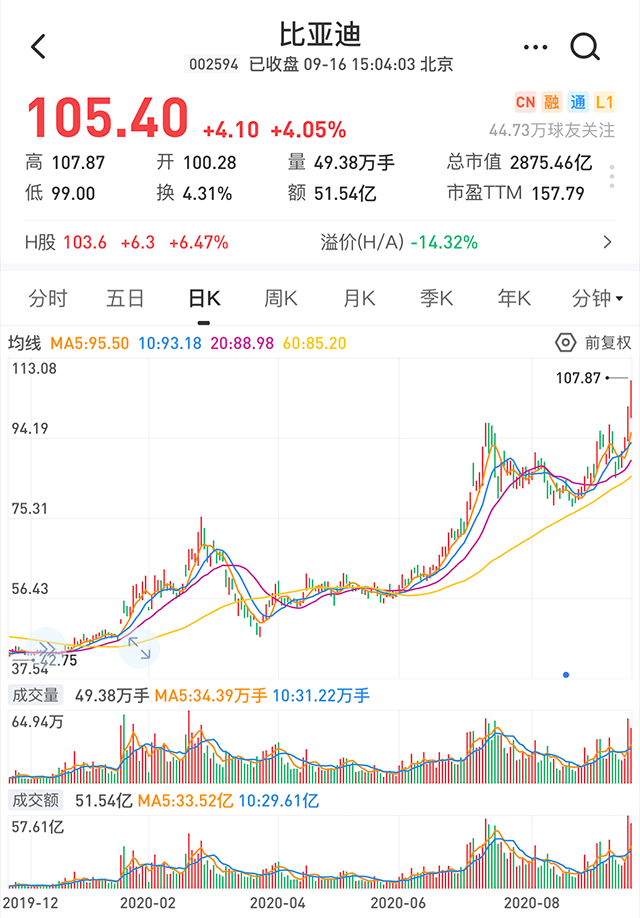Viewport: 640px width, 918px height.
Task: Switch to the 周K tab
Action: point(280,299)
